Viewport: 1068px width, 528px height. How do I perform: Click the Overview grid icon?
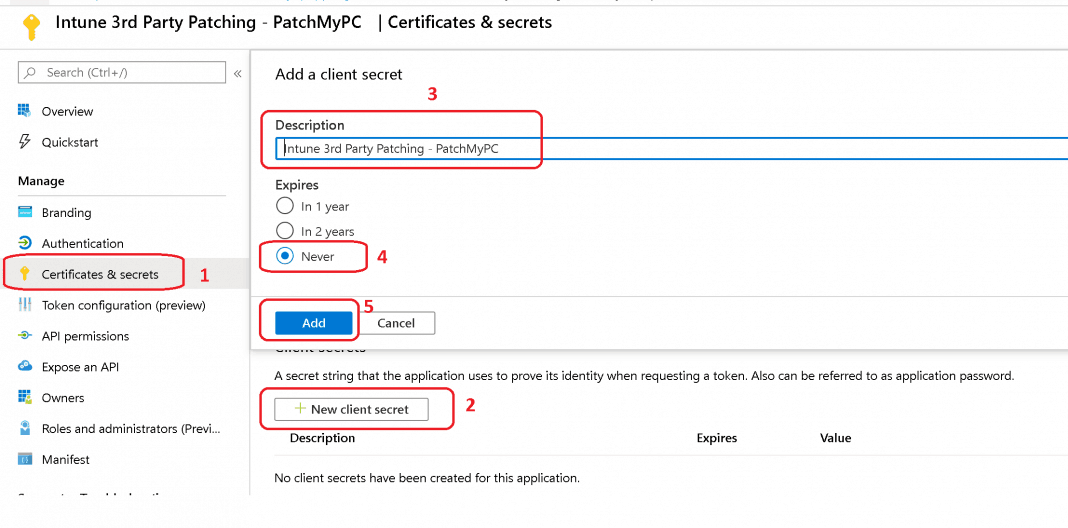pyautogui.click(x=25, y=111)
